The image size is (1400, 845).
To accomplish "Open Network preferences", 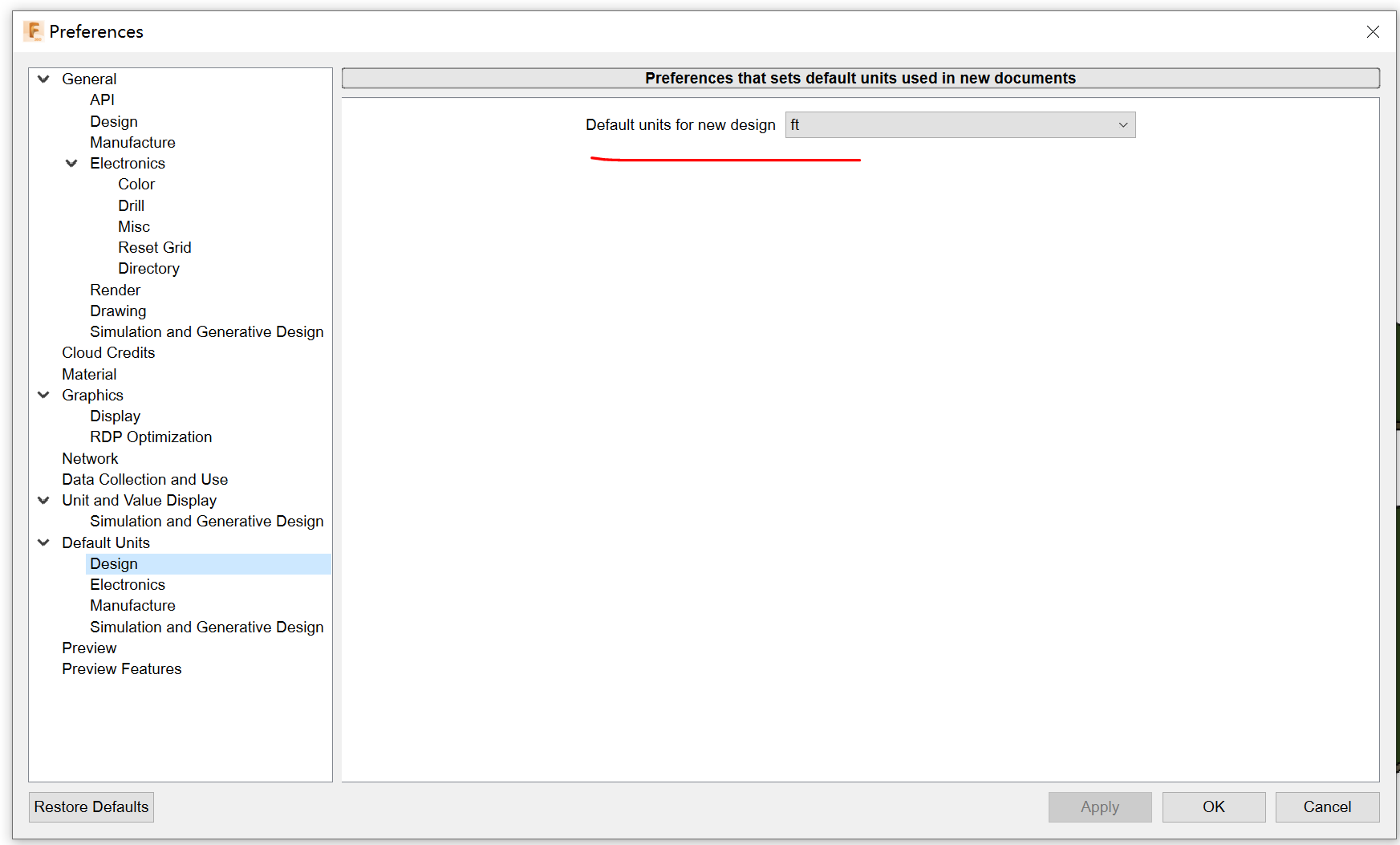I will pos(90,458).
